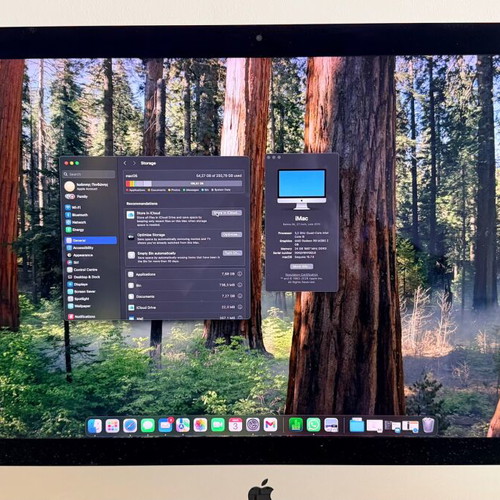
Task: Open Launchpad in the Dock
Action: coord(112,426)
